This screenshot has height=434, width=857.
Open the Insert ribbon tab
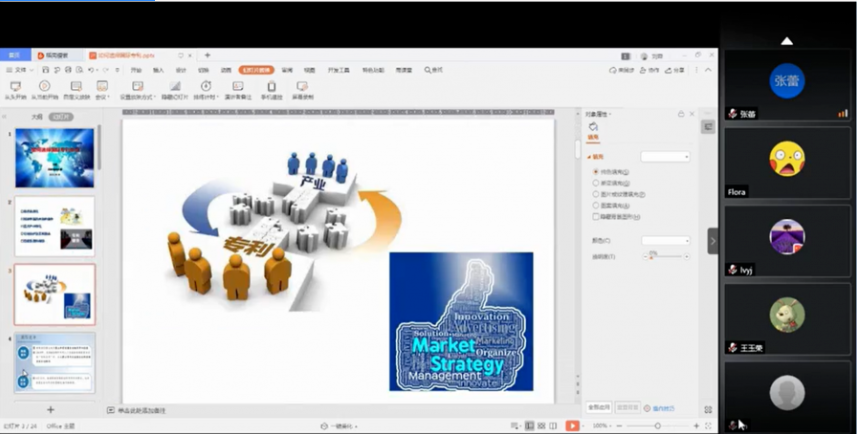(159, 71)
